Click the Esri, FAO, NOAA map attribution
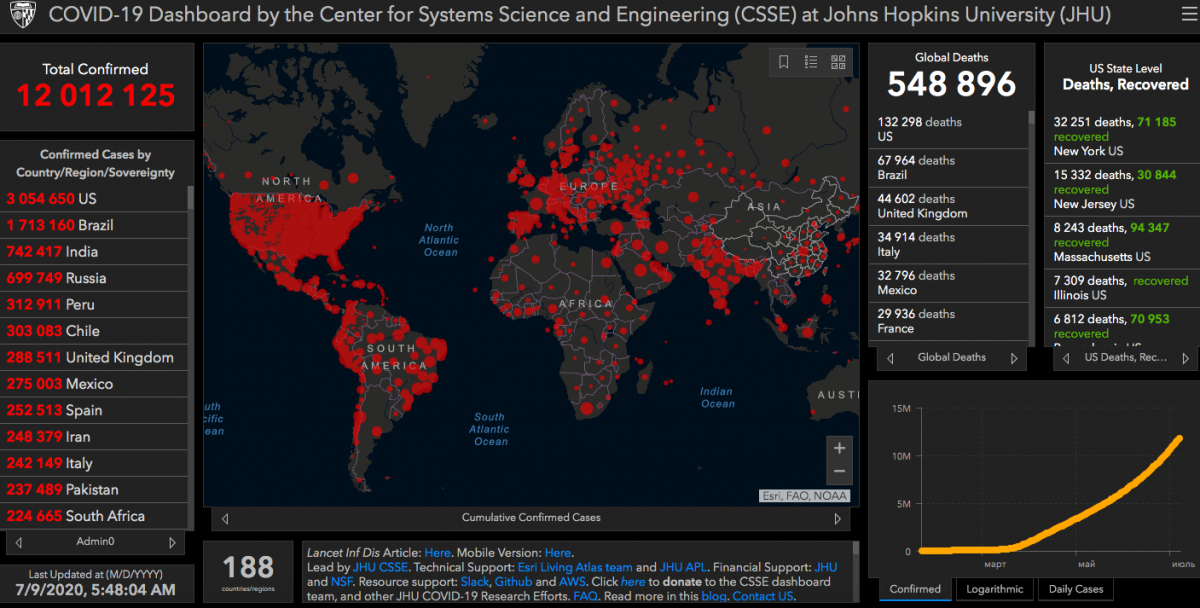The width and height of the screenshot is (1200, 608). tap(806, 495)
